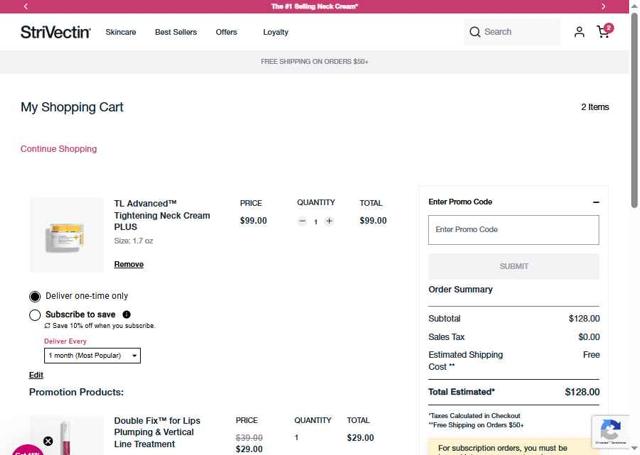Select Deliver one-time only option
This screenshot has height=455, width=640.
pyautogui.click(x=35, y=297)
